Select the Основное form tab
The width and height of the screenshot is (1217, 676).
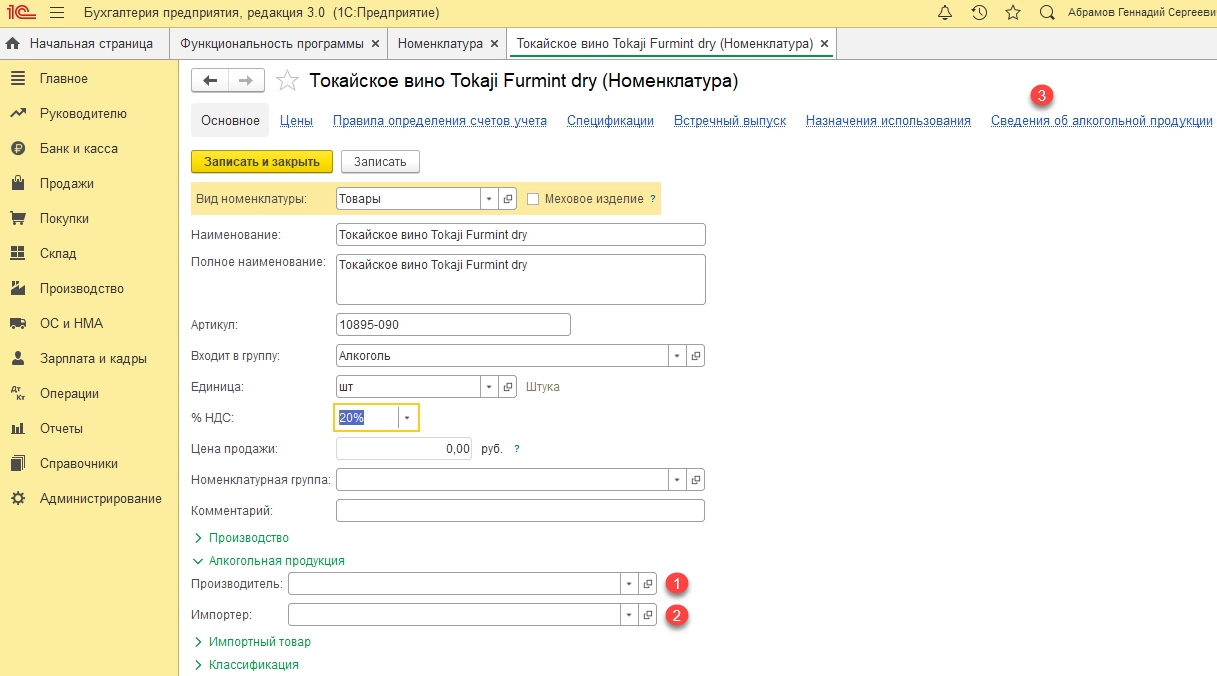[230, 121]
